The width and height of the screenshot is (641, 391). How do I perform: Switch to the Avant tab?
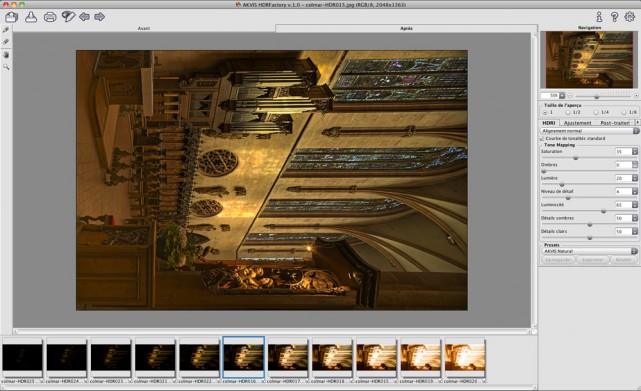tap(144, 28)
